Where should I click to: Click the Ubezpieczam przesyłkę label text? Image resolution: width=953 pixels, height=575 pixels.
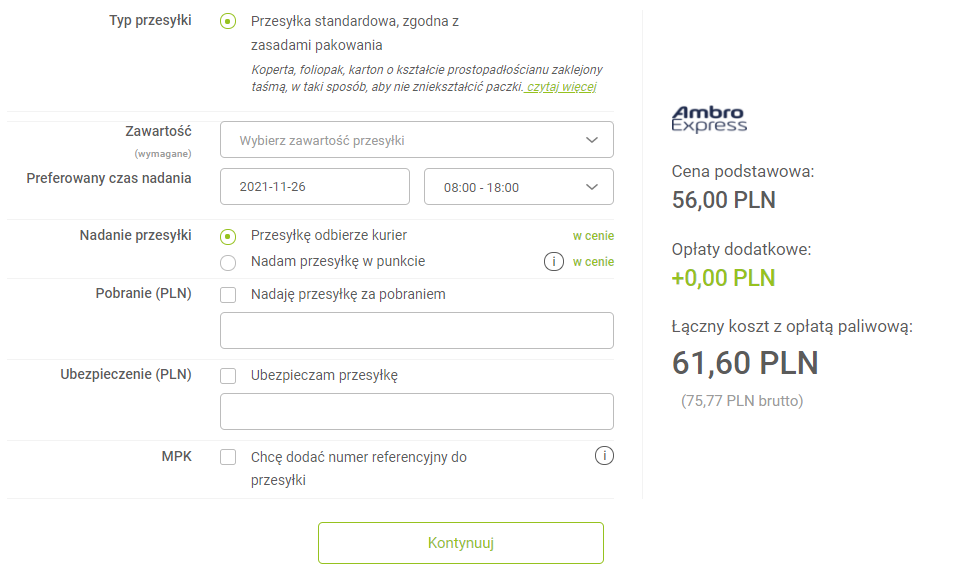[x=324, y=376]
